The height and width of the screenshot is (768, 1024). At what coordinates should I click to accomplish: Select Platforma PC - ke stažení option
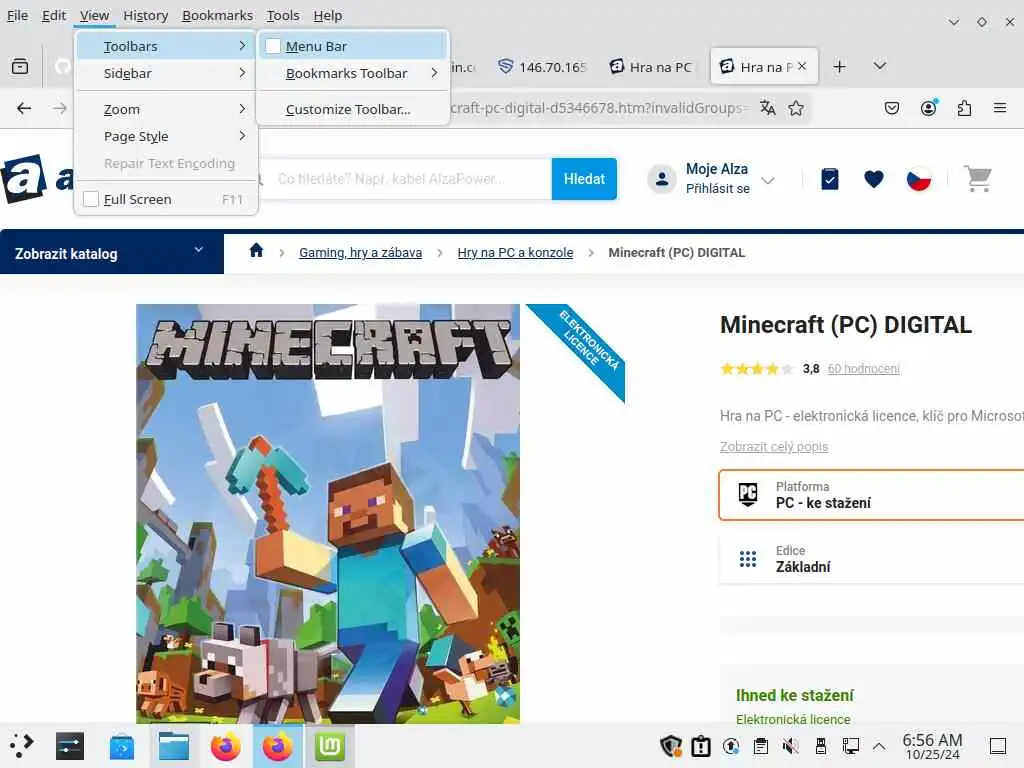coord(871,495)
